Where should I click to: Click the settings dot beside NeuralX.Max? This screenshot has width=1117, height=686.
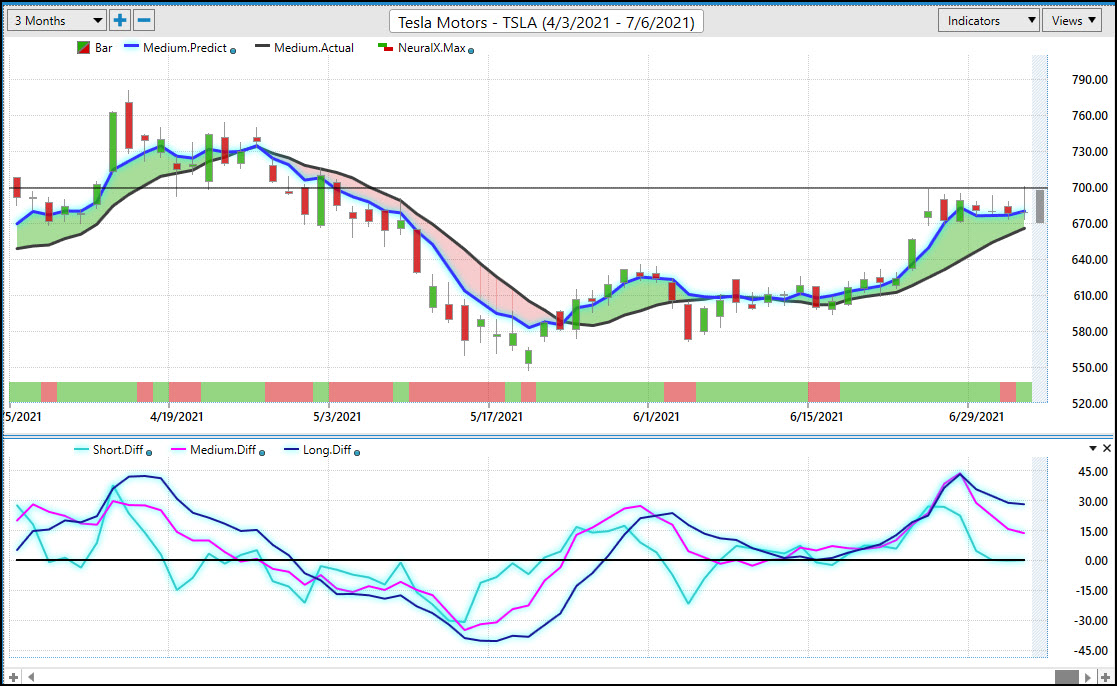(x=471, y=51)
